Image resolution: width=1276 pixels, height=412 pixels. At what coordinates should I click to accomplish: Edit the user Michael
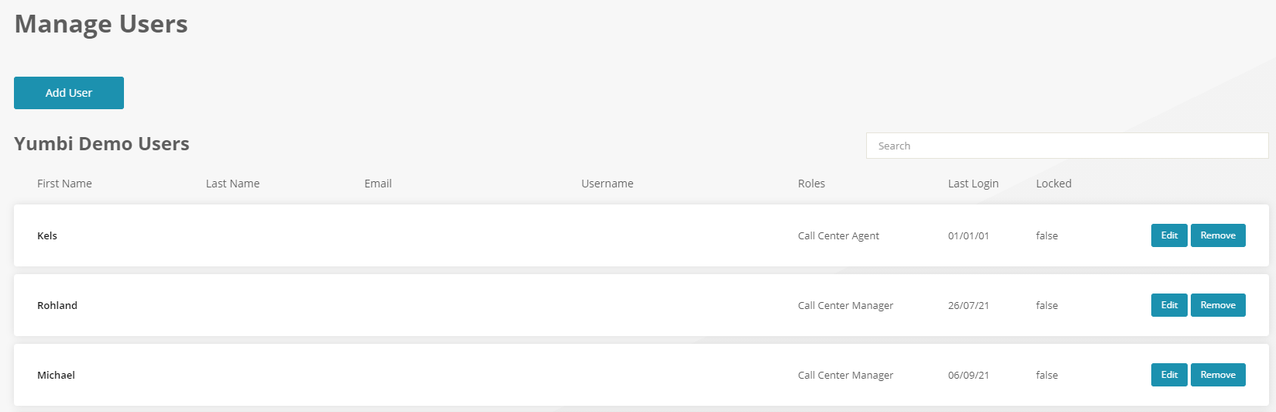1169,375
